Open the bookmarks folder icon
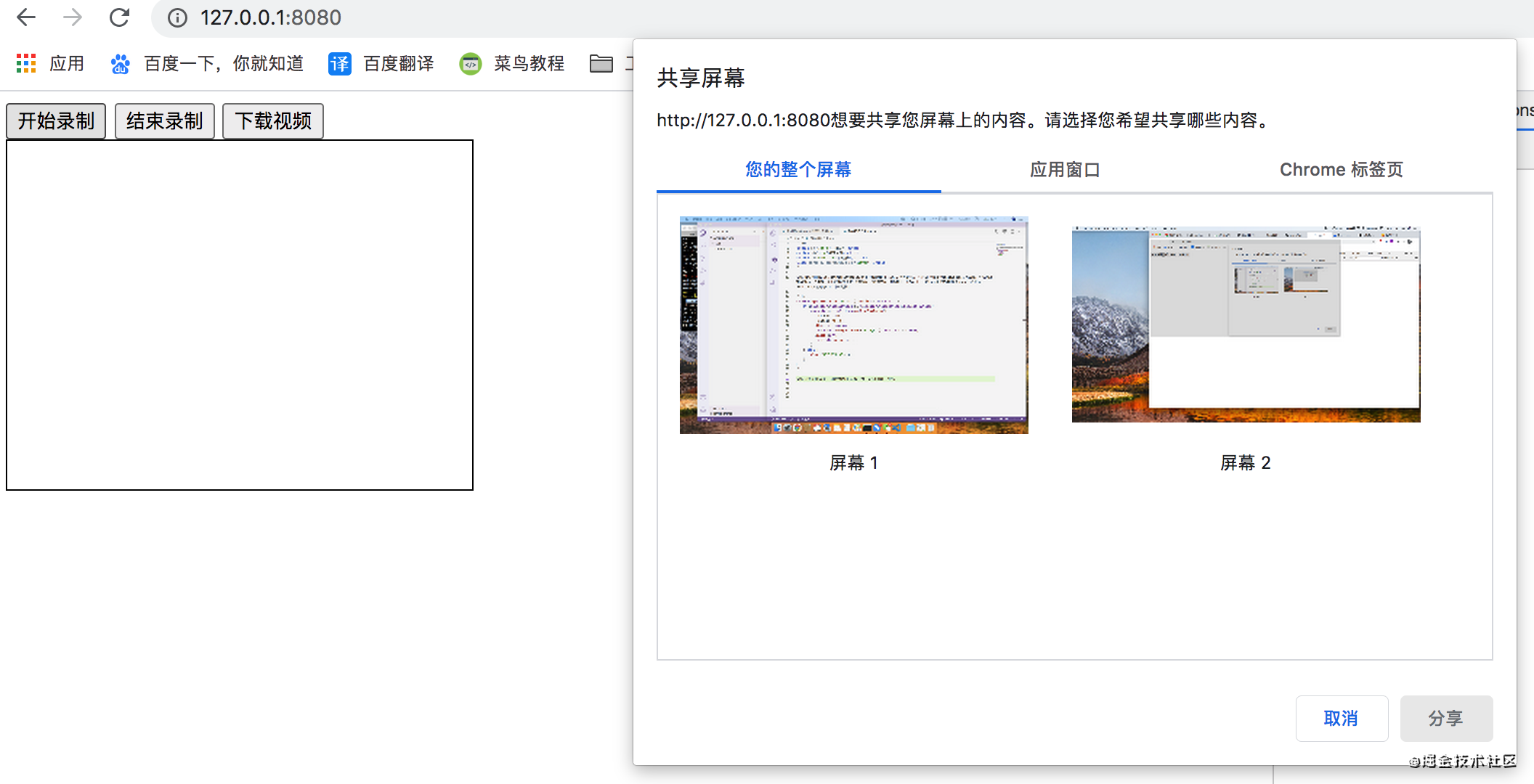Screen dimensions: 1534x784 coord(601,64)
